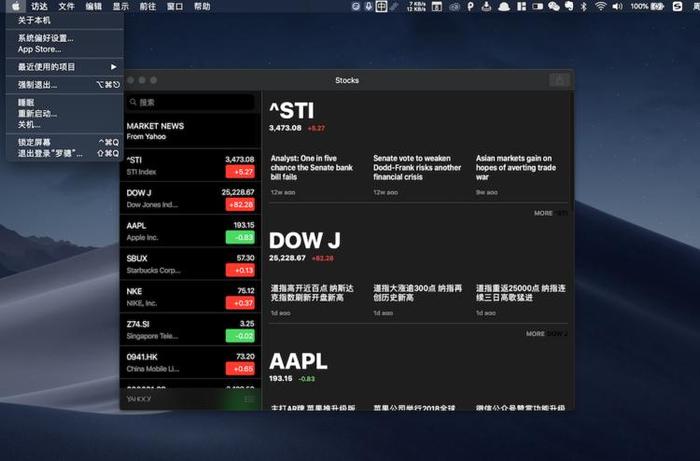Screen dimensions: 700x461
Task: Toggle the SBUX +0.13 change badge
Action: 240,270
